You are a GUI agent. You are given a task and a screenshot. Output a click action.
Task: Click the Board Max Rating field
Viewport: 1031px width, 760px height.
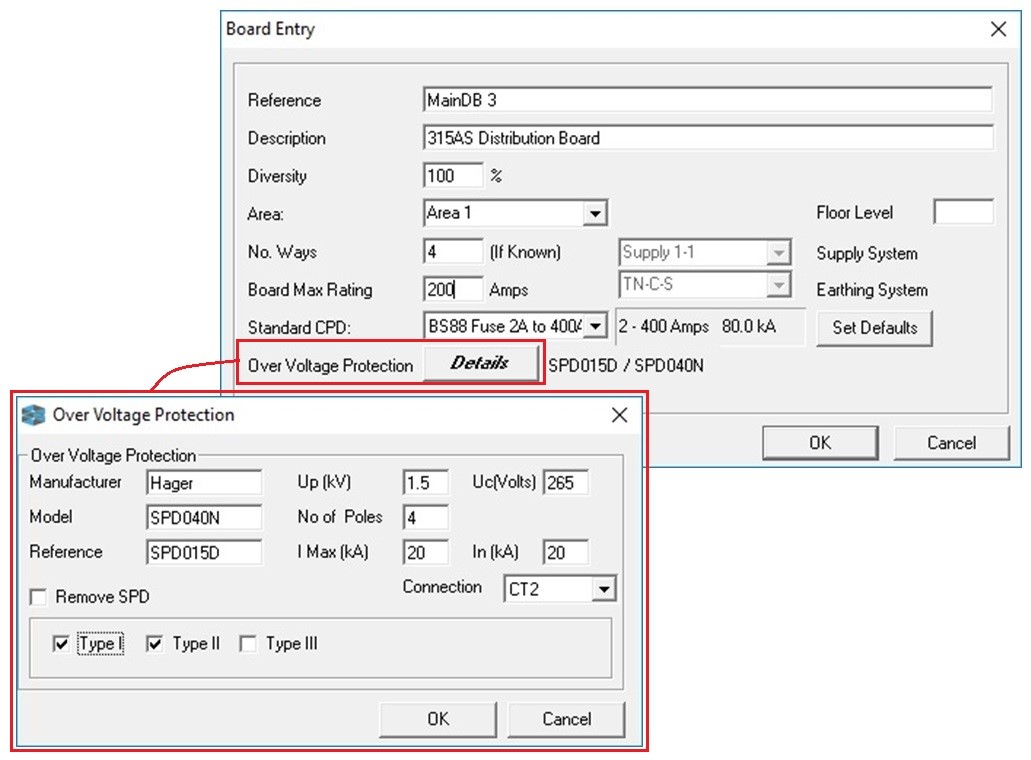(453, 289)
